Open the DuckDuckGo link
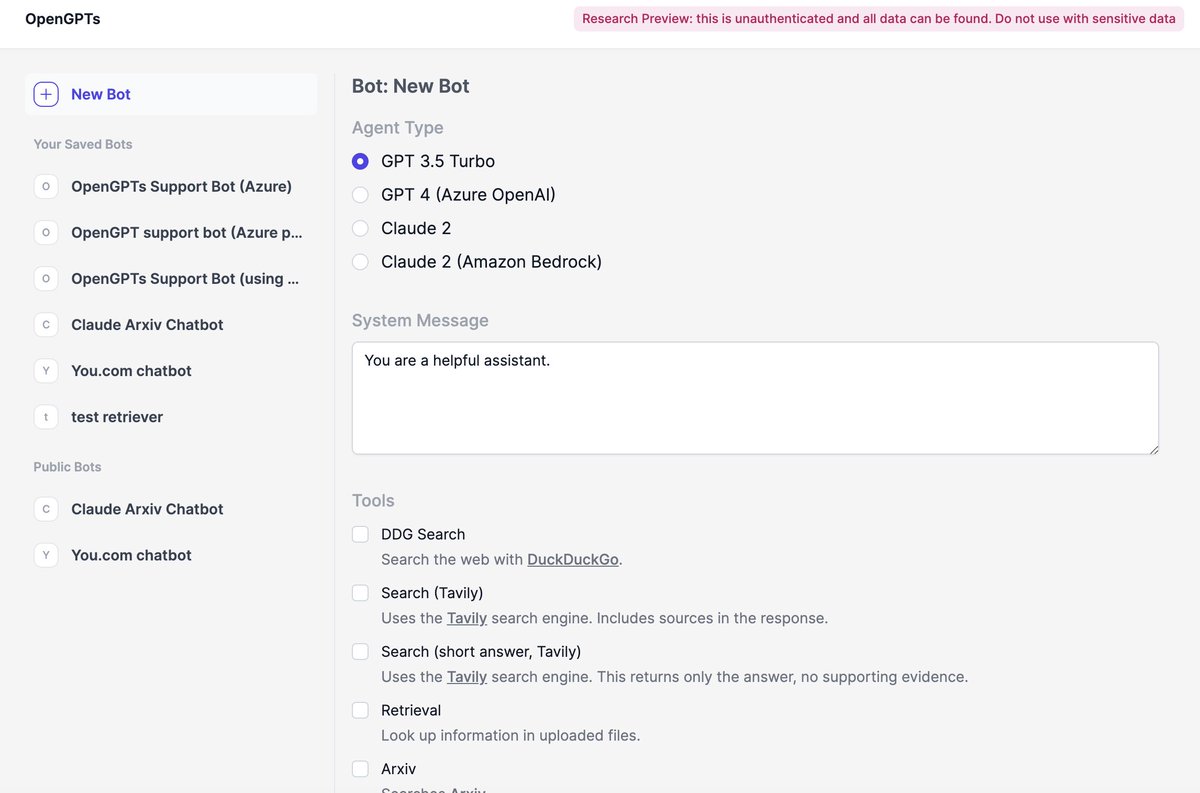Image resolution: width=1200 pixels, height=793 pixels. 573,560
